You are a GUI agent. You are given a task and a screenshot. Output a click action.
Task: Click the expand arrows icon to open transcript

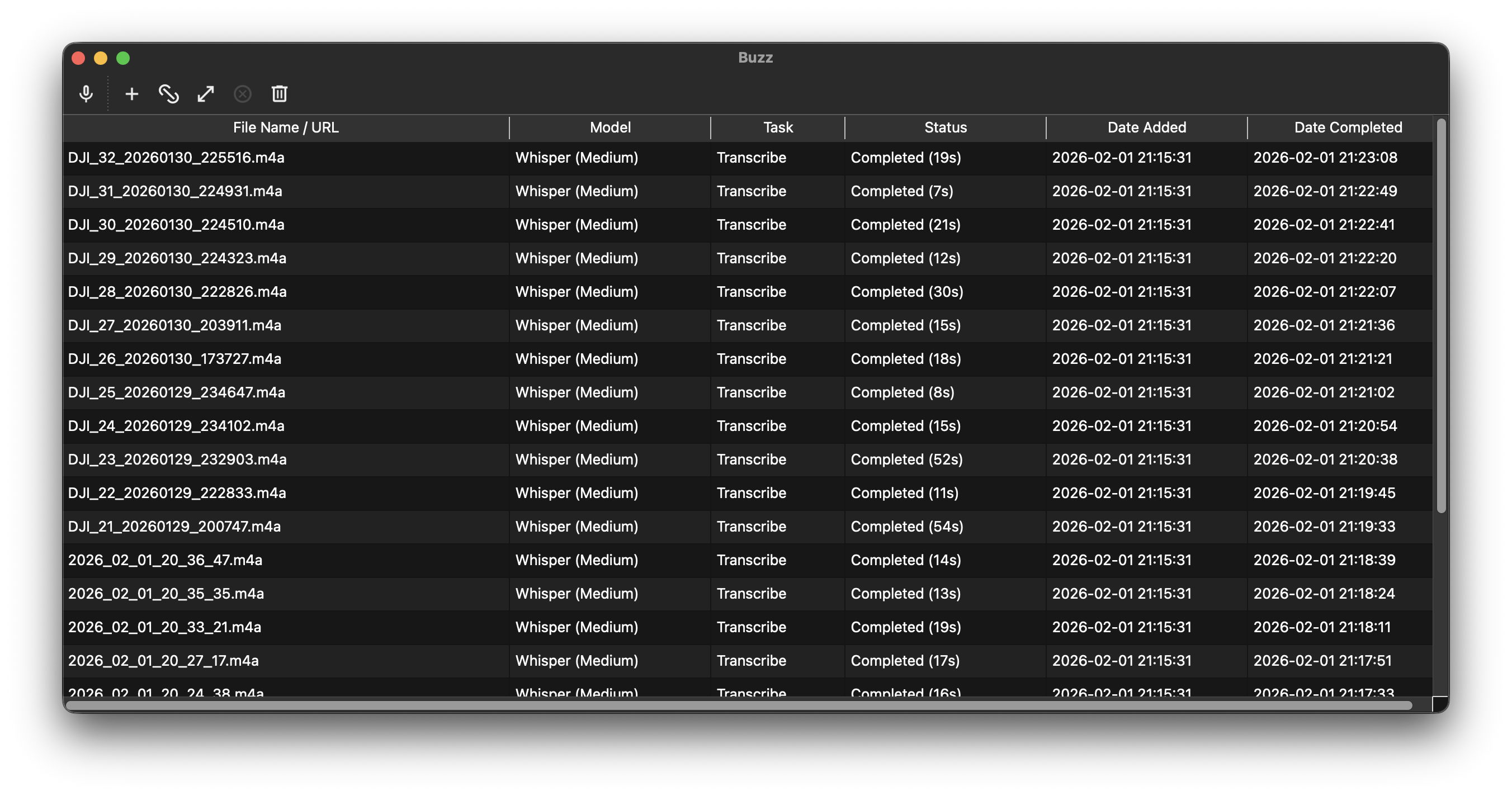tap(205, 94)
